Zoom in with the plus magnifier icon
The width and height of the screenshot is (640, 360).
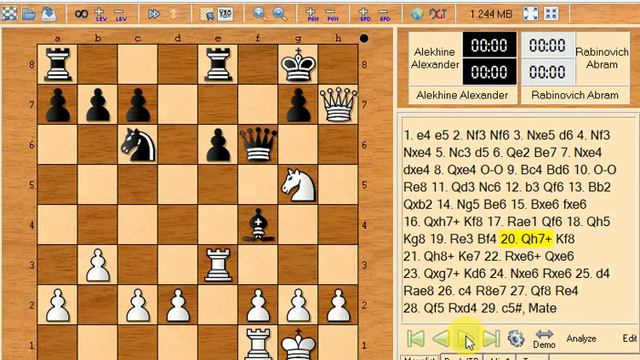260,14
